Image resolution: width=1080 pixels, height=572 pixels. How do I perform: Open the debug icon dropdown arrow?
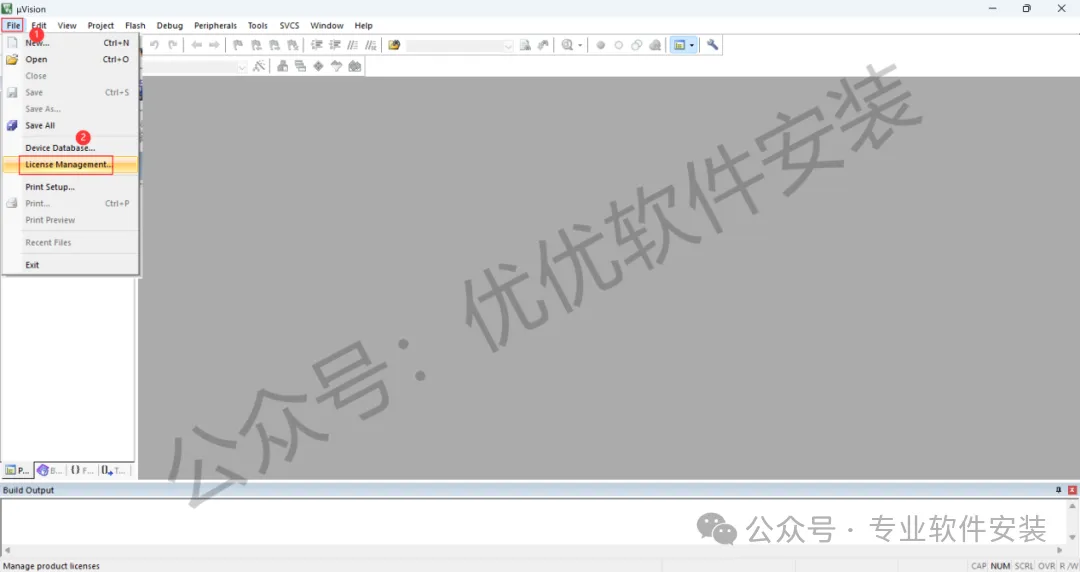point(580,45)
